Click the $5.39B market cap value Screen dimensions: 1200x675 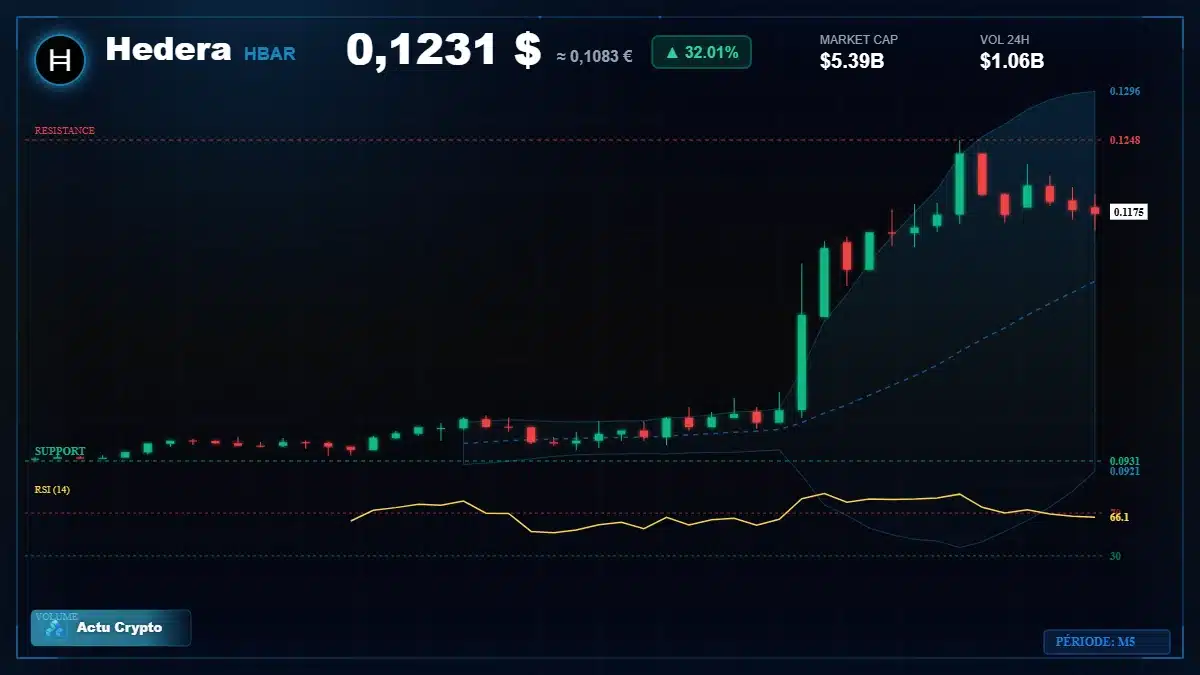(x=852, y=61)
